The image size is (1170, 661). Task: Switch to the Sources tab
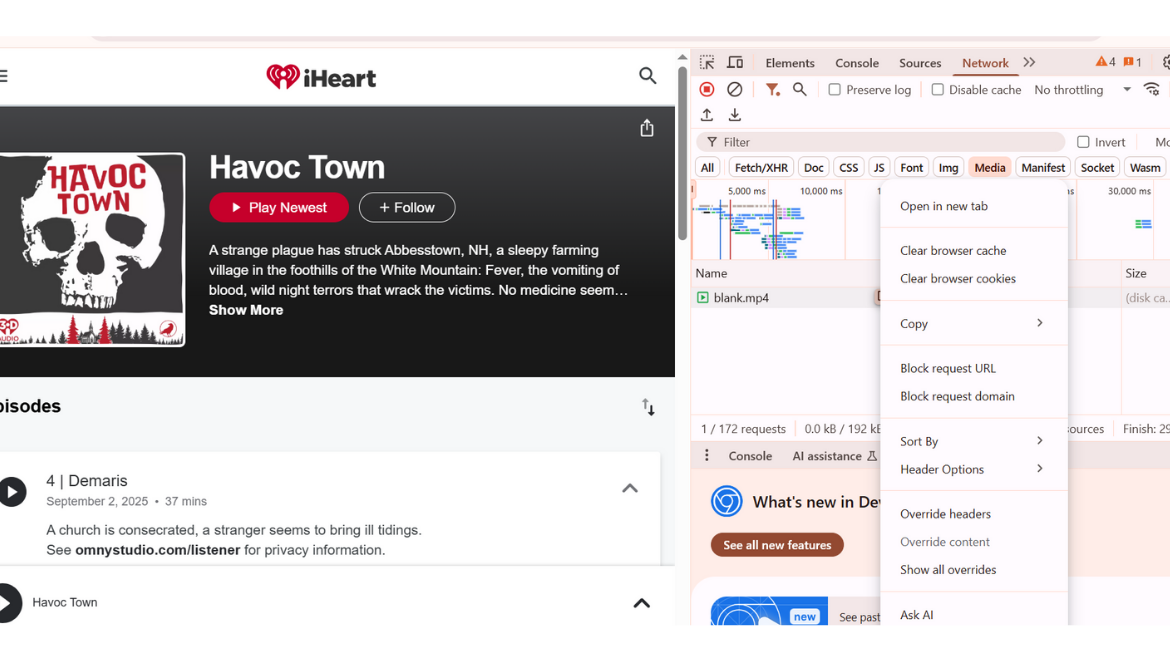coord(920,63)
